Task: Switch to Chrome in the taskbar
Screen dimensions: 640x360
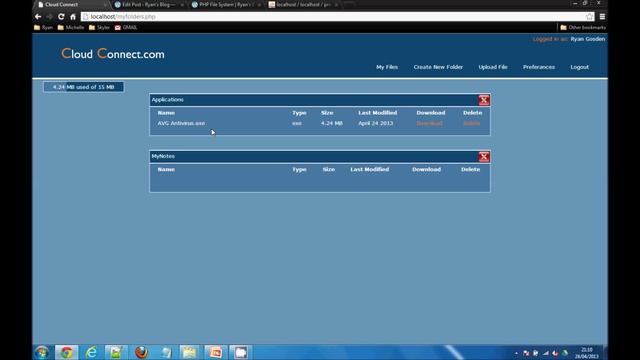Action: 67,353
